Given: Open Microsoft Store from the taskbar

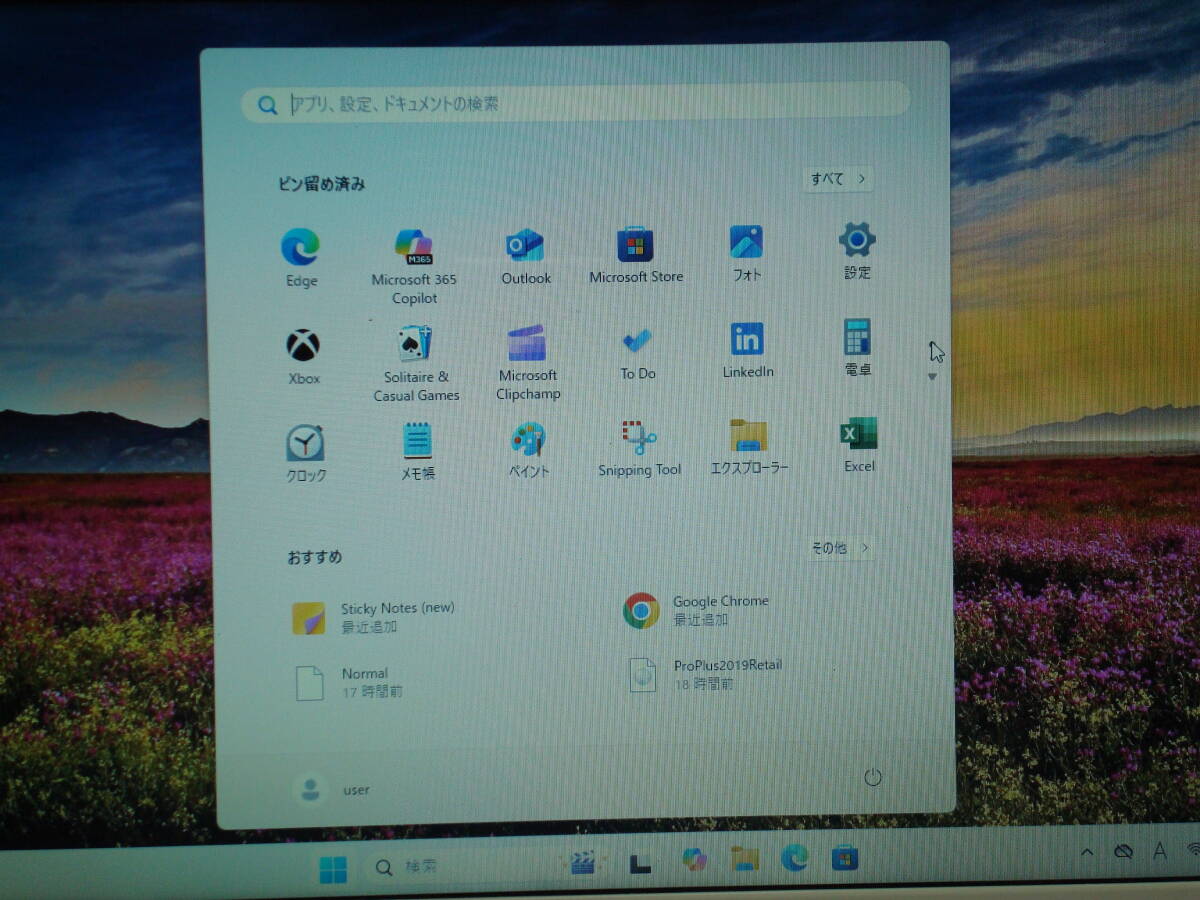Looking at the screenshot, I should coord(846,857).
